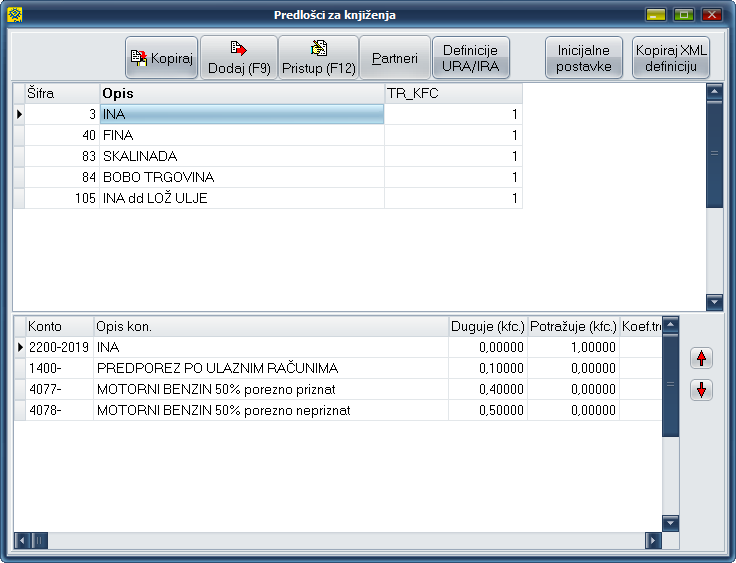Screen dimensions: 736x563
Task: Open Definicije URA/IRA
Action: (x=470, y=58)
